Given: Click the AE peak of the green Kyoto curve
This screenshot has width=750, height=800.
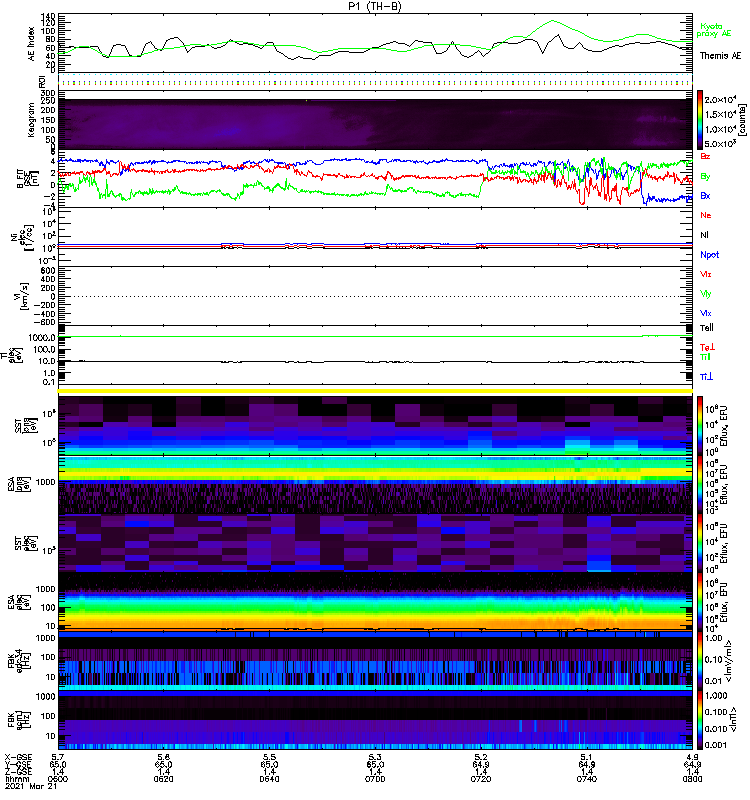Looking at the screenshot, I should 552,21.
